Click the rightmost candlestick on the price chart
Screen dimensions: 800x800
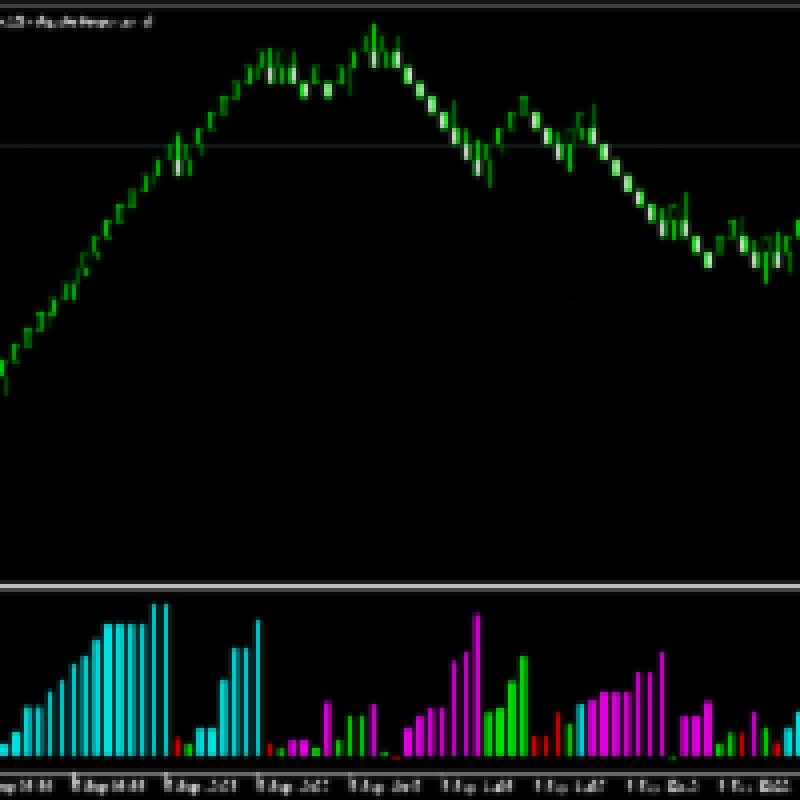[797, 228]
